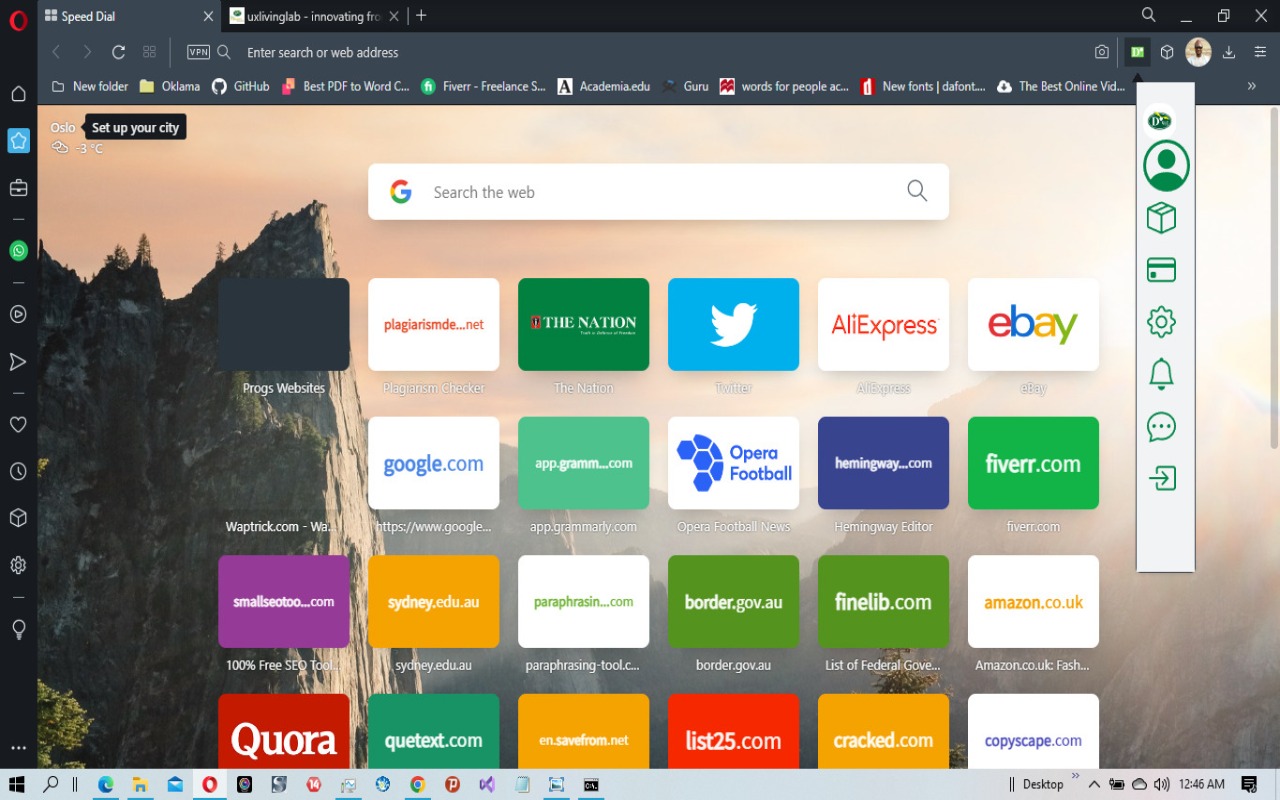Close the Speed Dial tab

208,16
